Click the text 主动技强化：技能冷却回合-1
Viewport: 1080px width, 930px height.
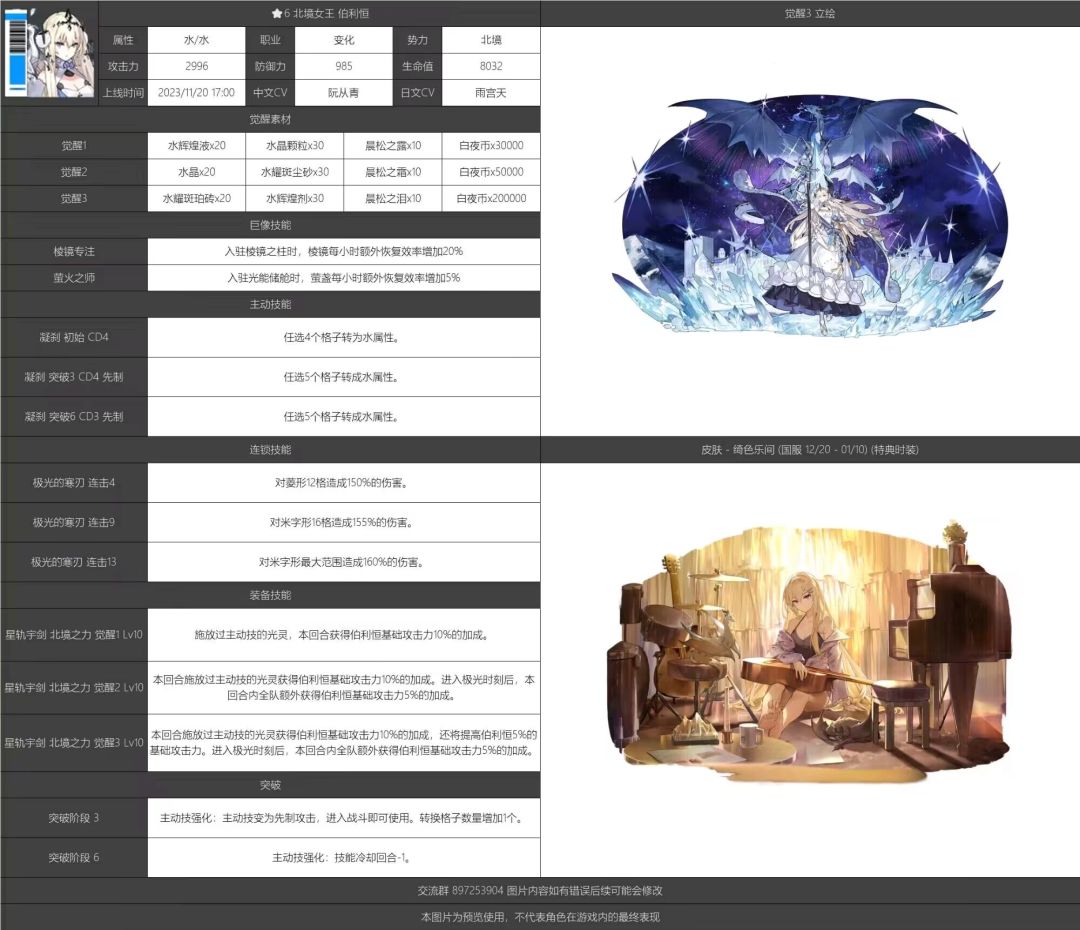pyautogui.click(x=342, y=857)
